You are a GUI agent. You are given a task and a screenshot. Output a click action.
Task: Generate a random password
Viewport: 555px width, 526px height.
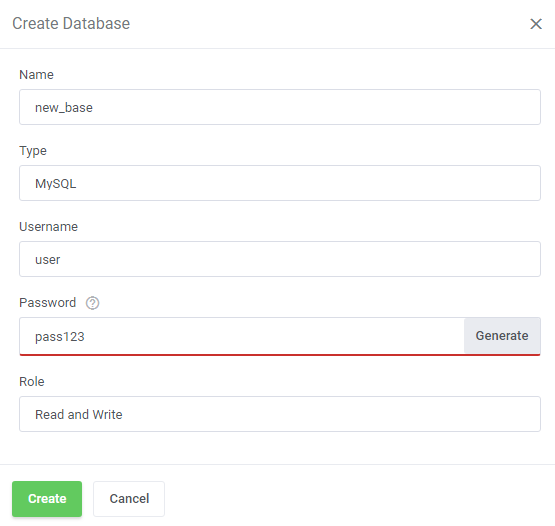502,336
